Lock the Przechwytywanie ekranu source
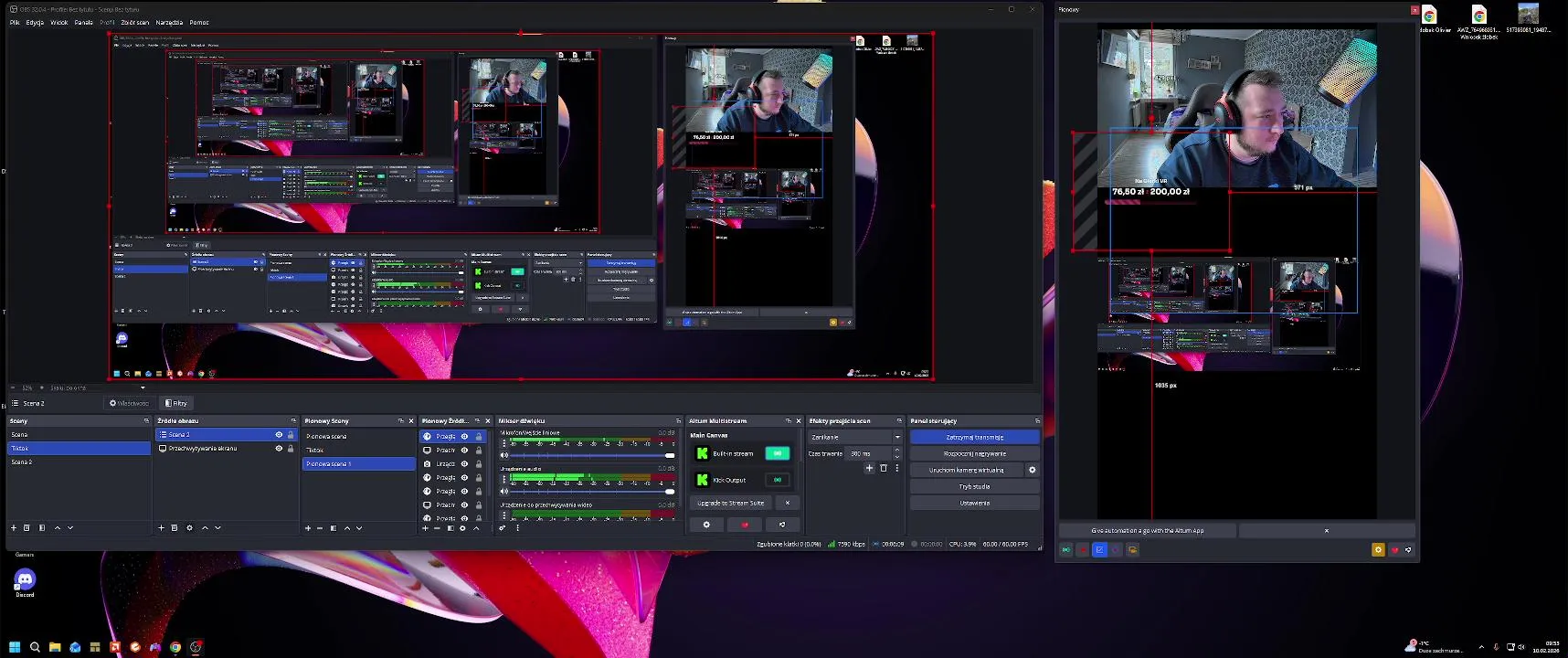The image size is (1568, 658). (291, 449)
